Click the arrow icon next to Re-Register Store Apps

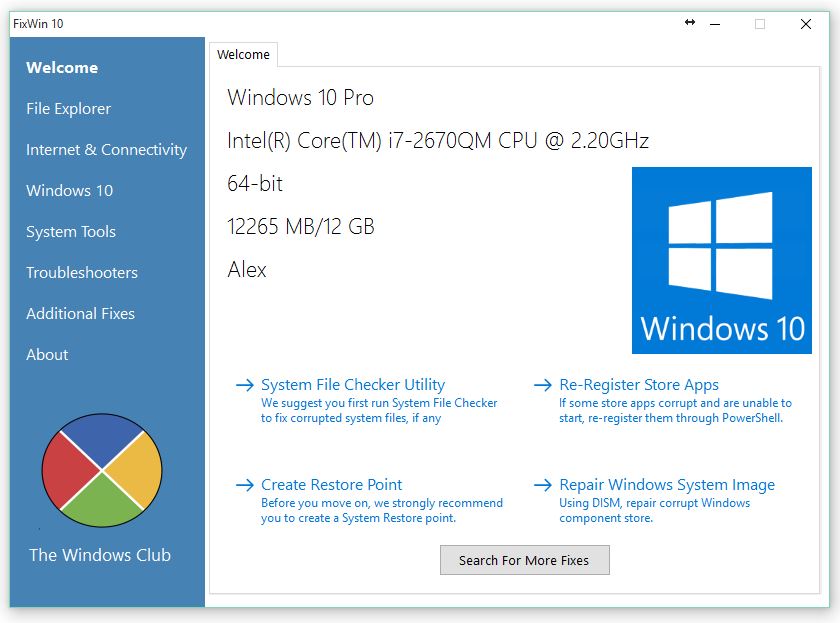tap(543, 385)
